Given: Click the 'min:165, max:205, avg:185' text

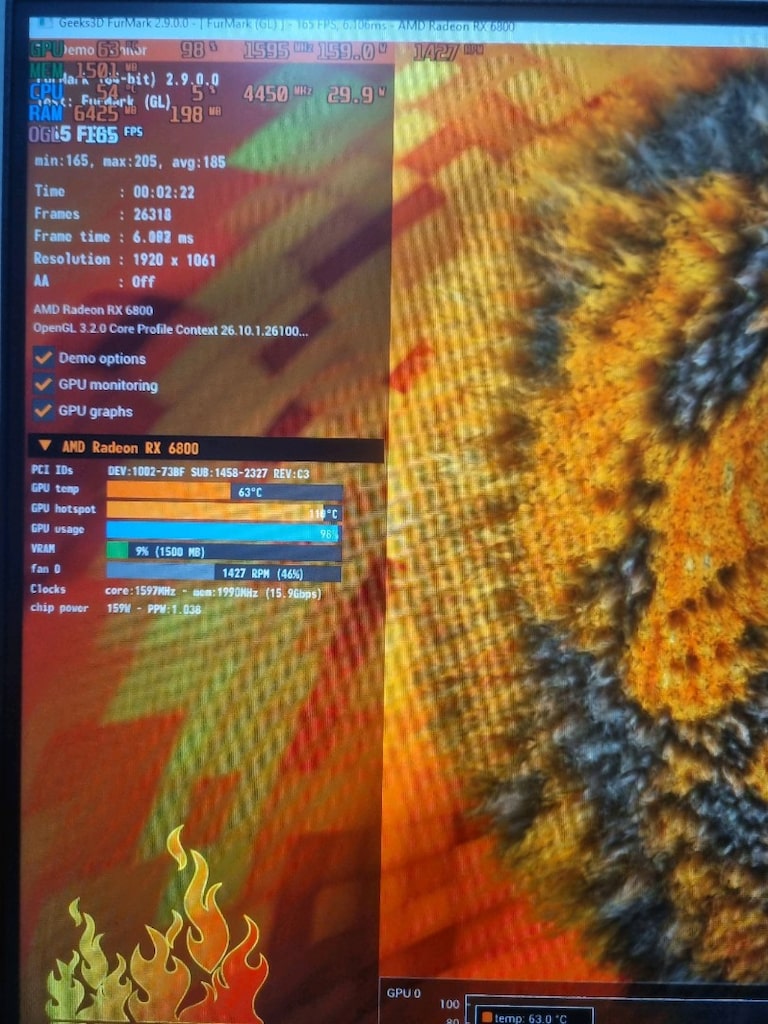Looking at the screenshot, I should pyautogui.click(x=130, y=161).
